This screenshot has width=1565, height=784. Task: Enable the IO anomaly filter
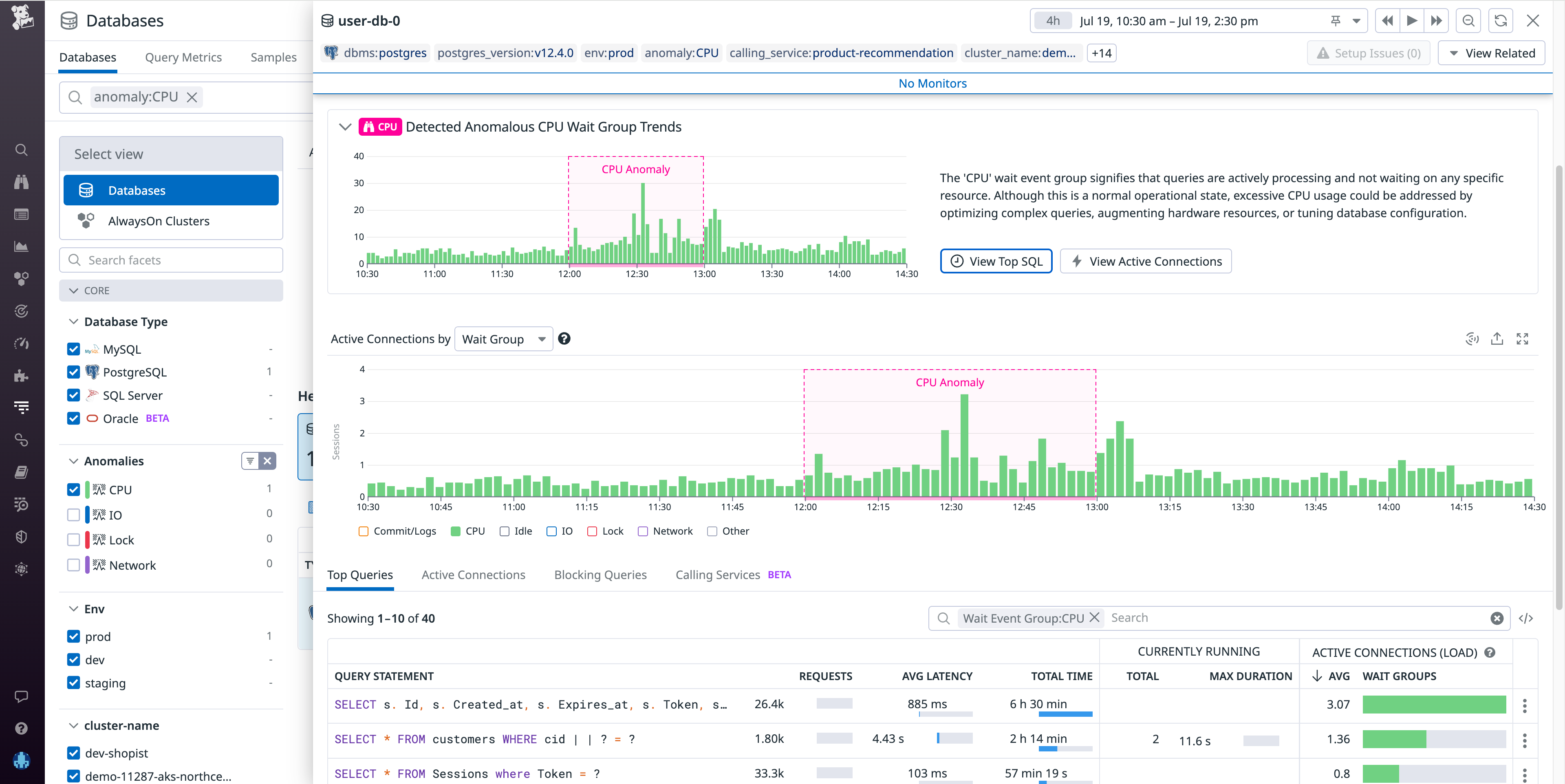(x=73, y=514)
